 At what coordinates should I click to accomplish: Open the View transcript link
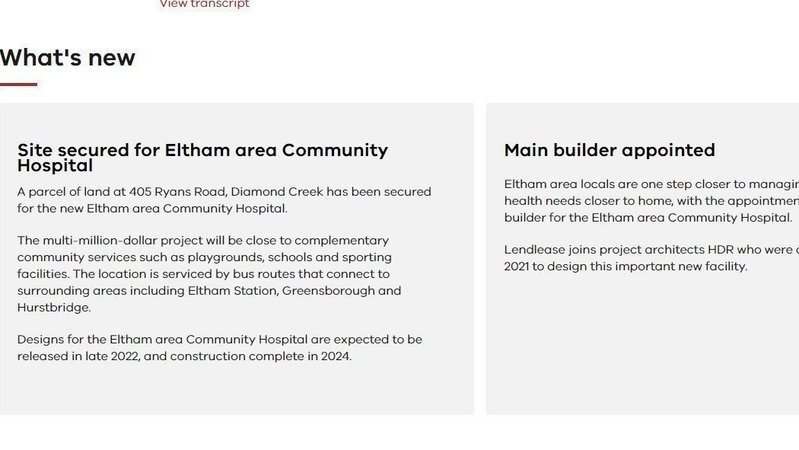point(204,4)
